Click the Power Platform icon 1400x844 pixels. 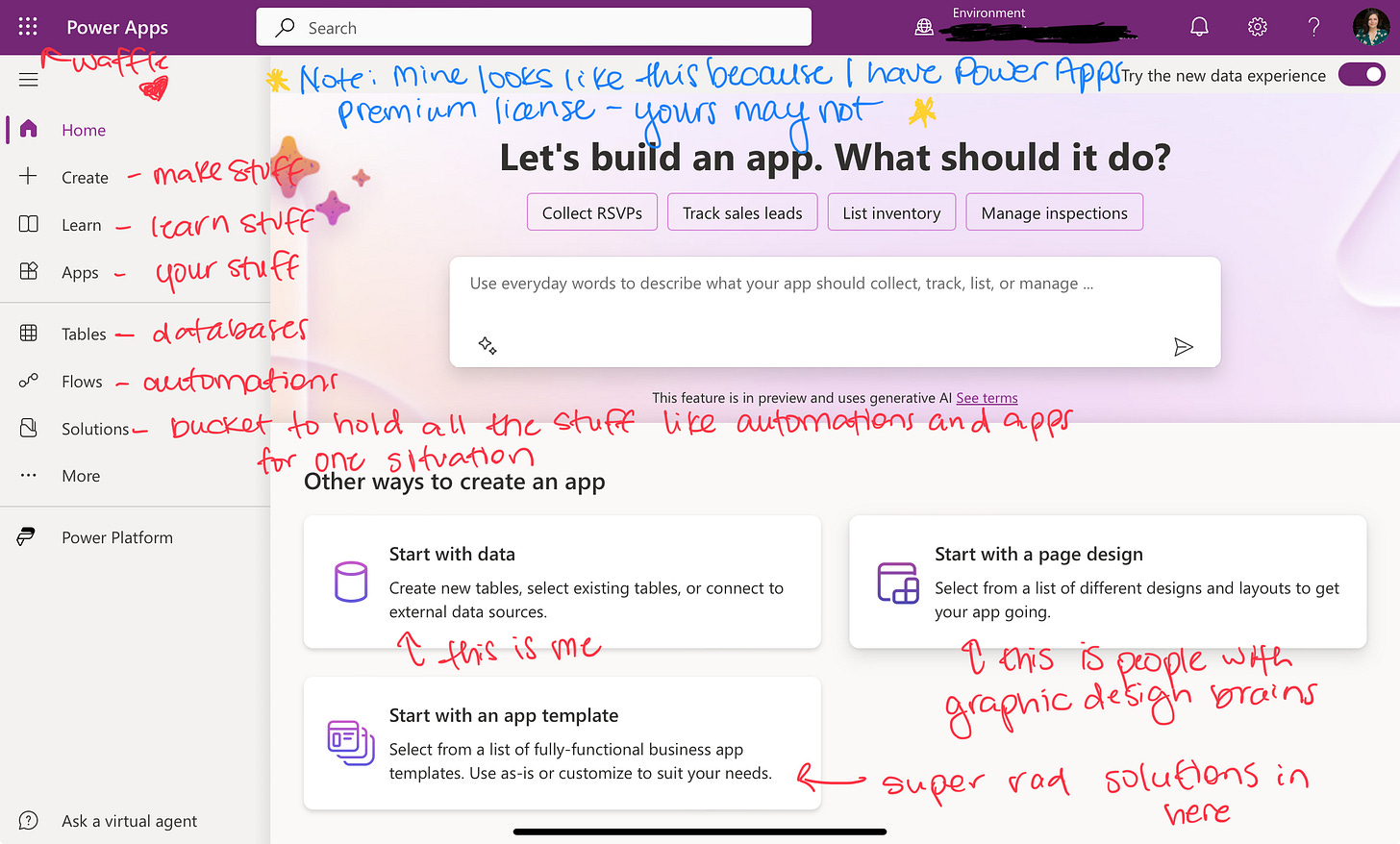[x=26, y=536]
